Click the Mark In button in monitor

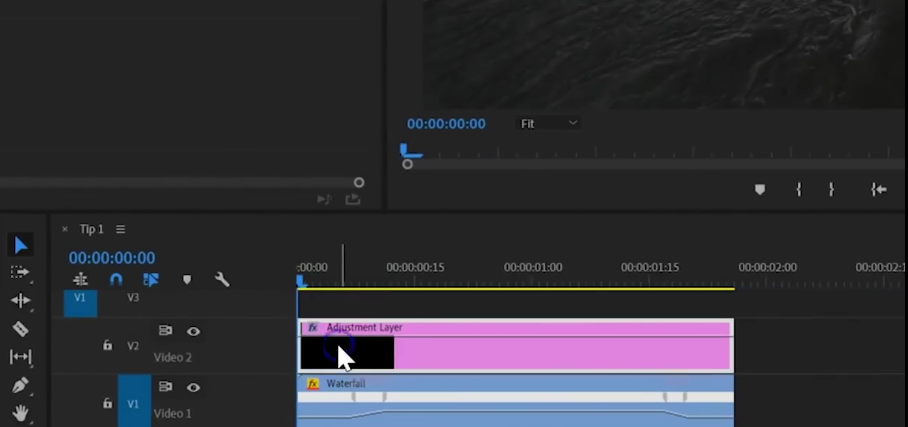(x=798, y=189)
